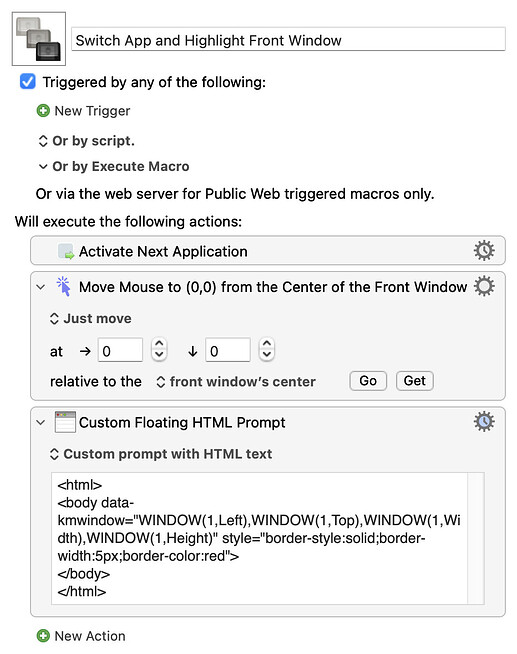
Task: Select the Move Mouse action title text
Action: coord(273,287)
